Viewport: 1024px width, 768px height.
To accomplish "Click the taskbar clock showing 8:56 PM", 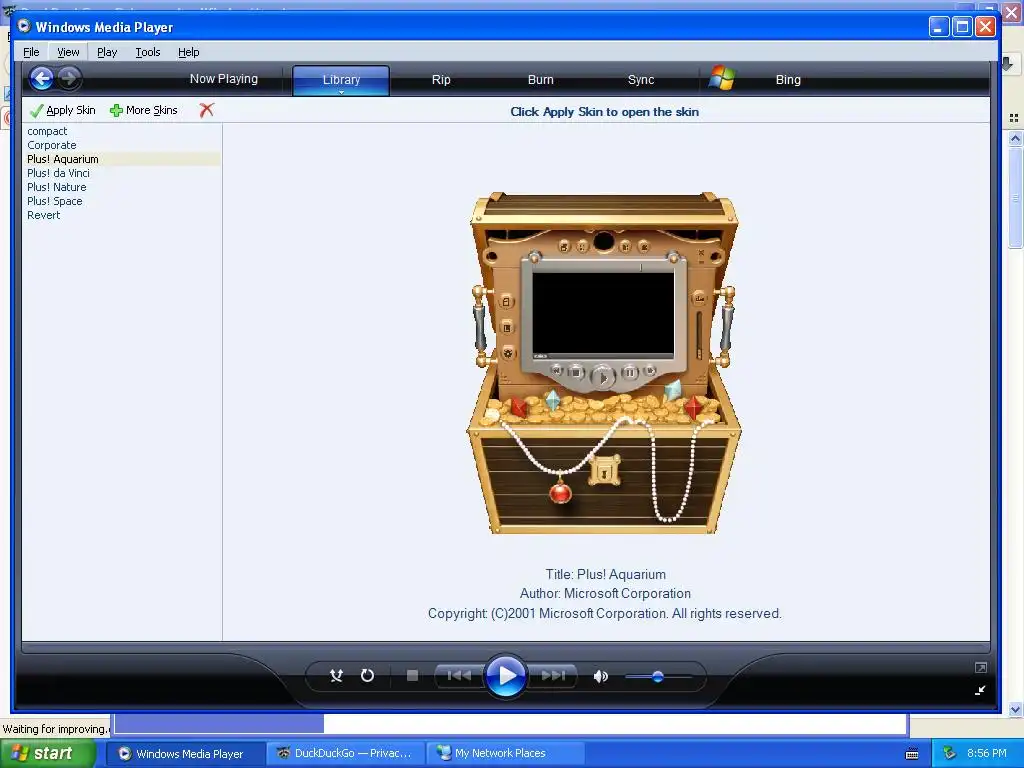I will click(987, 753).
